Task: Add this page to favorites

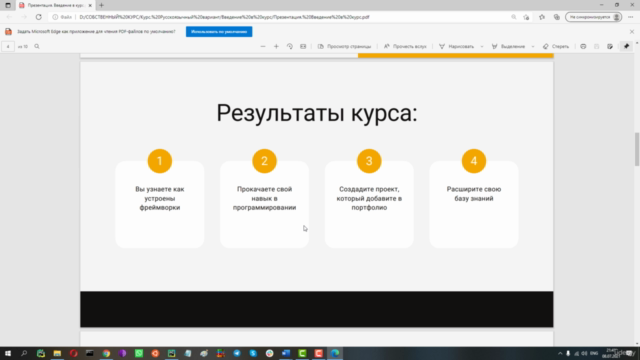Action: click(x=526, y=17)
